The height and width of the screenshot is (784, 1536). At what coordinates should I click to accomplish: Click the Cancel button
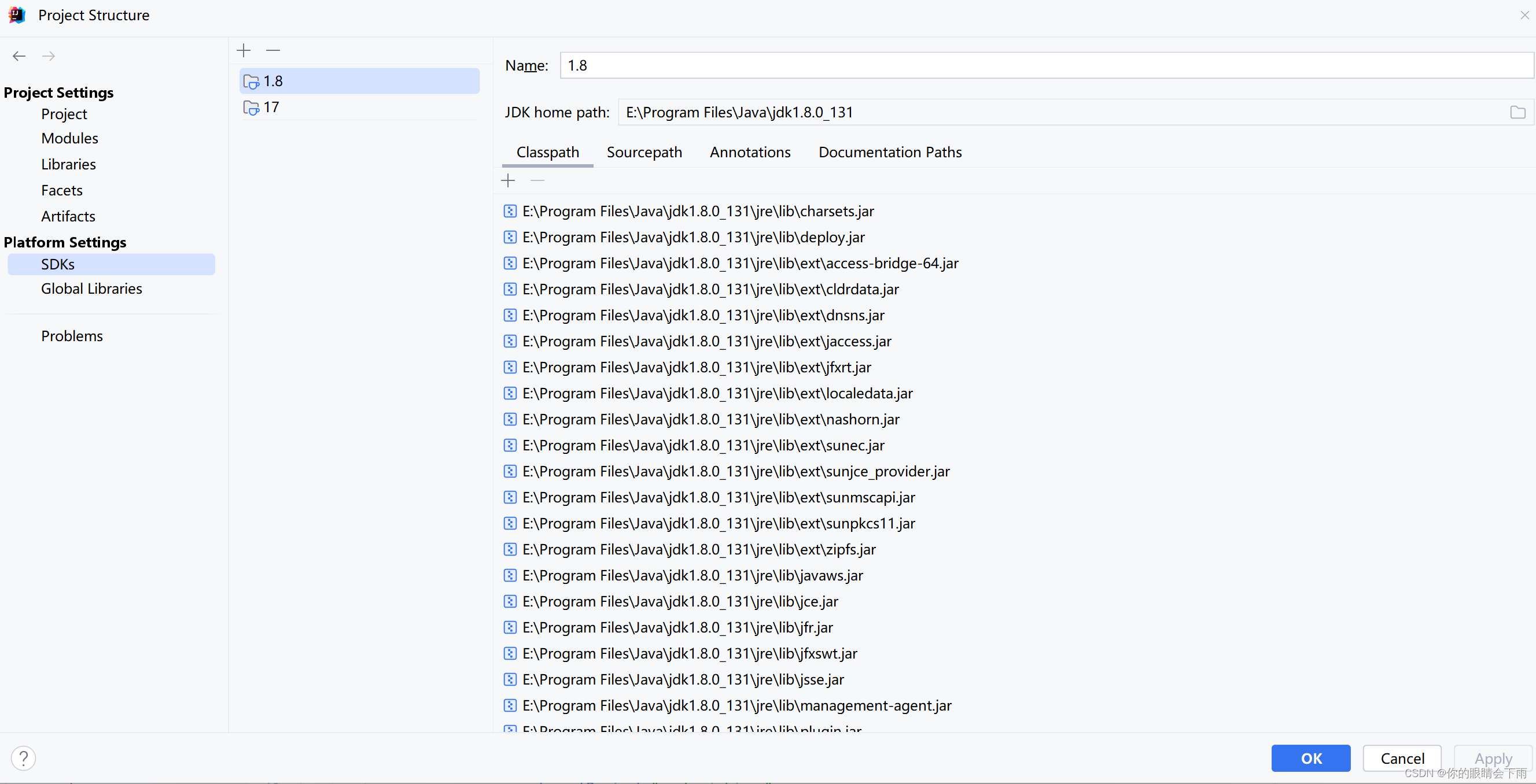point(1402,758)
